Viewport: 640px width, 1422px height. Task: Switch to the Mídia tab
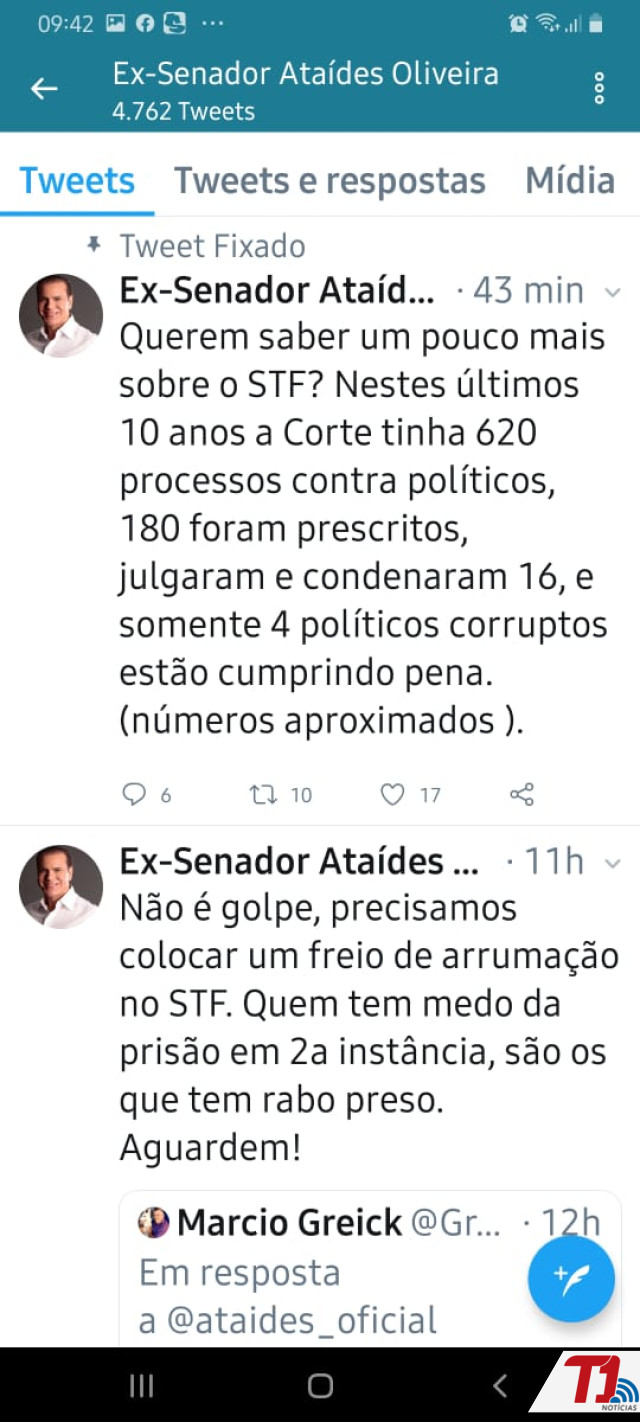[x=570, y=181]
